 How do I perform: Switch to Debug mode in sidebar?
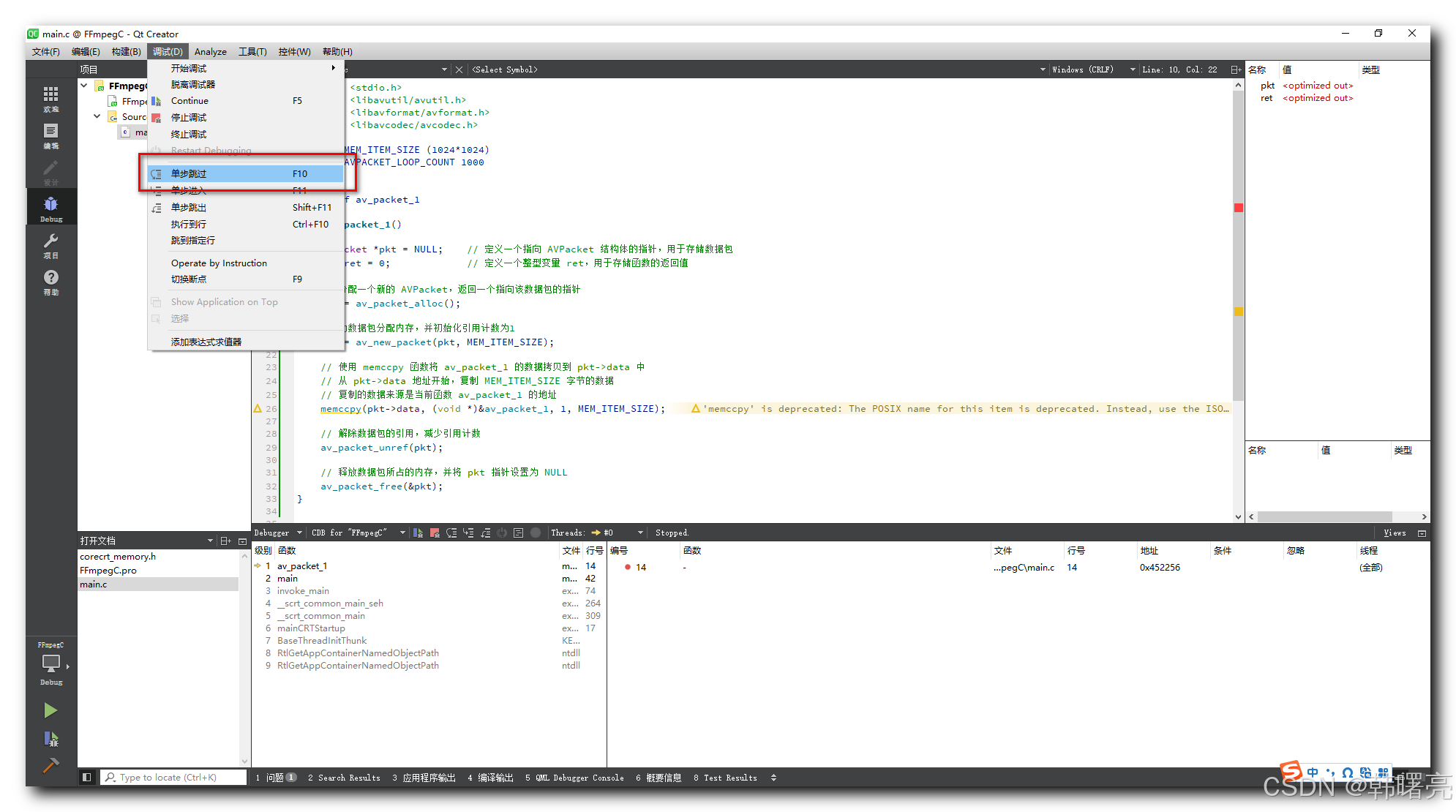[x=50, y=208]
